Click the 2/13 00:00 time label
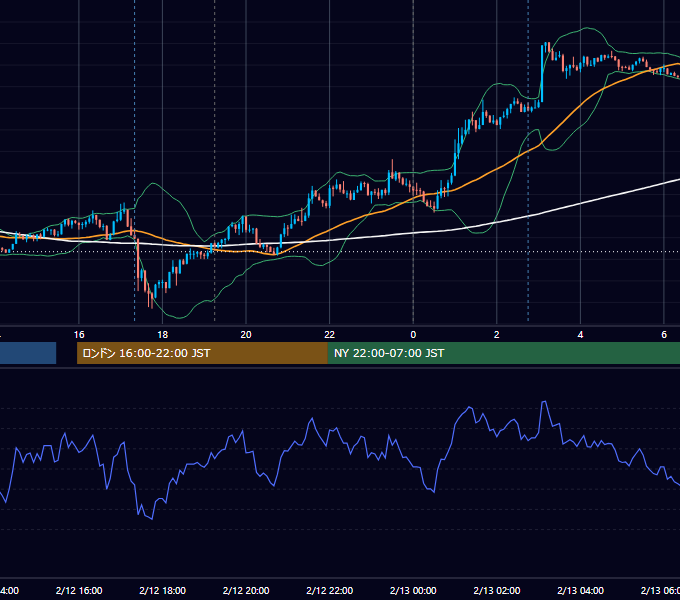 point(413,590)
